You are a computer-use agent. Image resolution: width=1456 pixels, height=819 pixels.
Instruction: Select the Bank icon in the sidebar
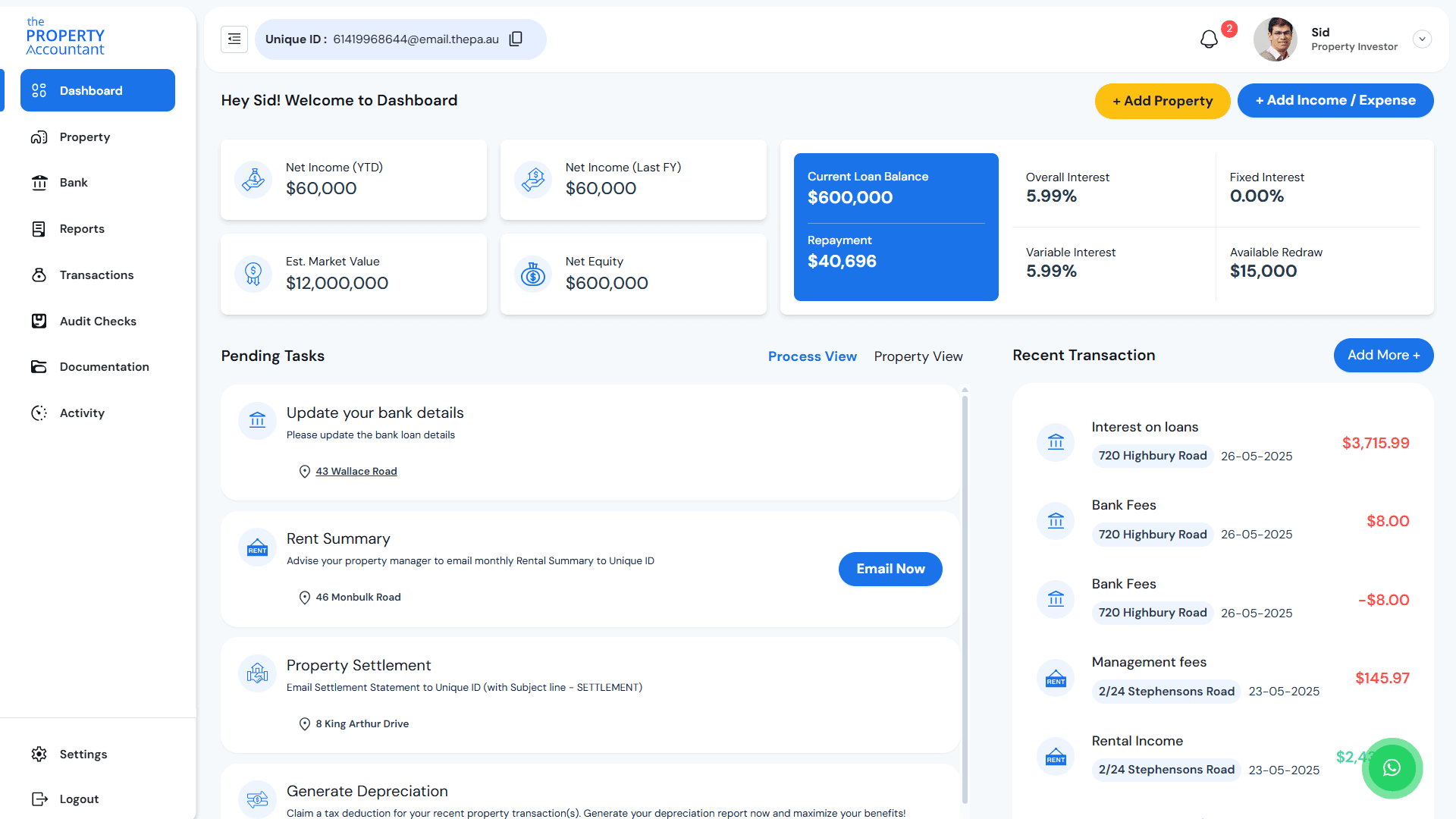point(73,182)
